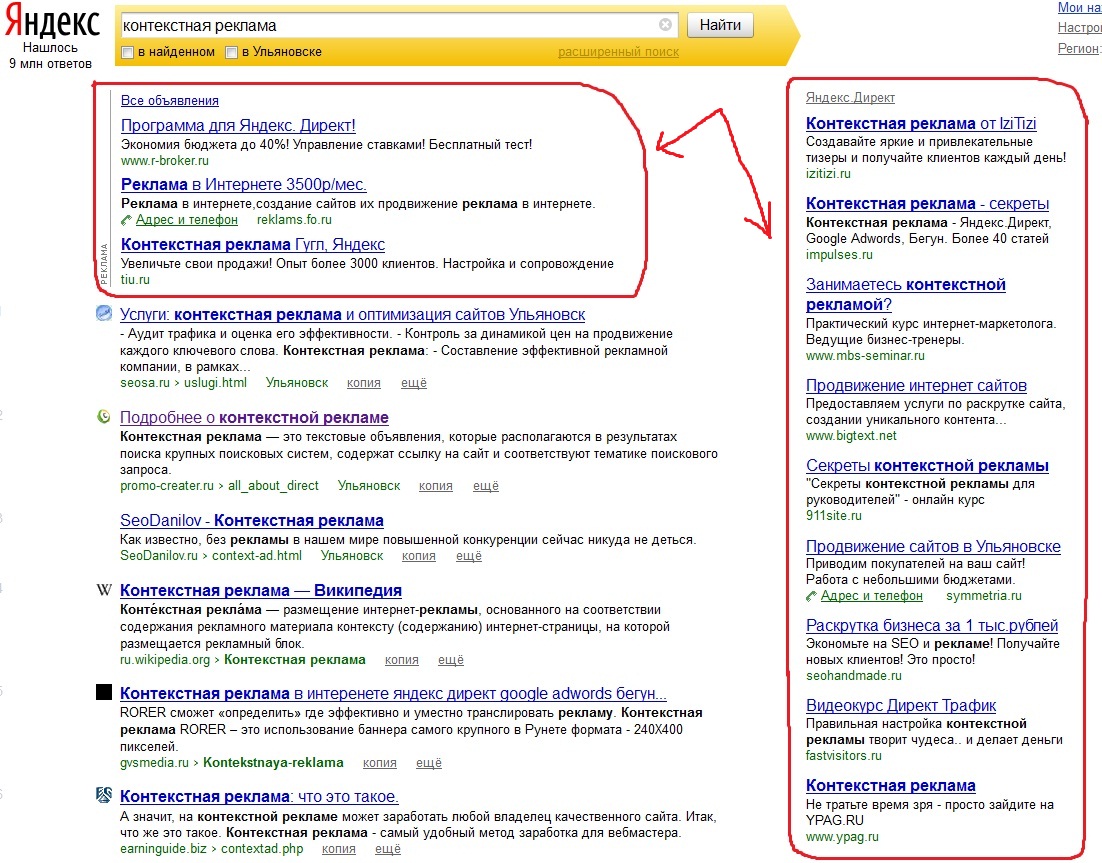Screen dimensions: 1102x863
Task: Click 'ещё' for promo-creater.ru result
Action: pyautogui.click(x=486, y=486)
